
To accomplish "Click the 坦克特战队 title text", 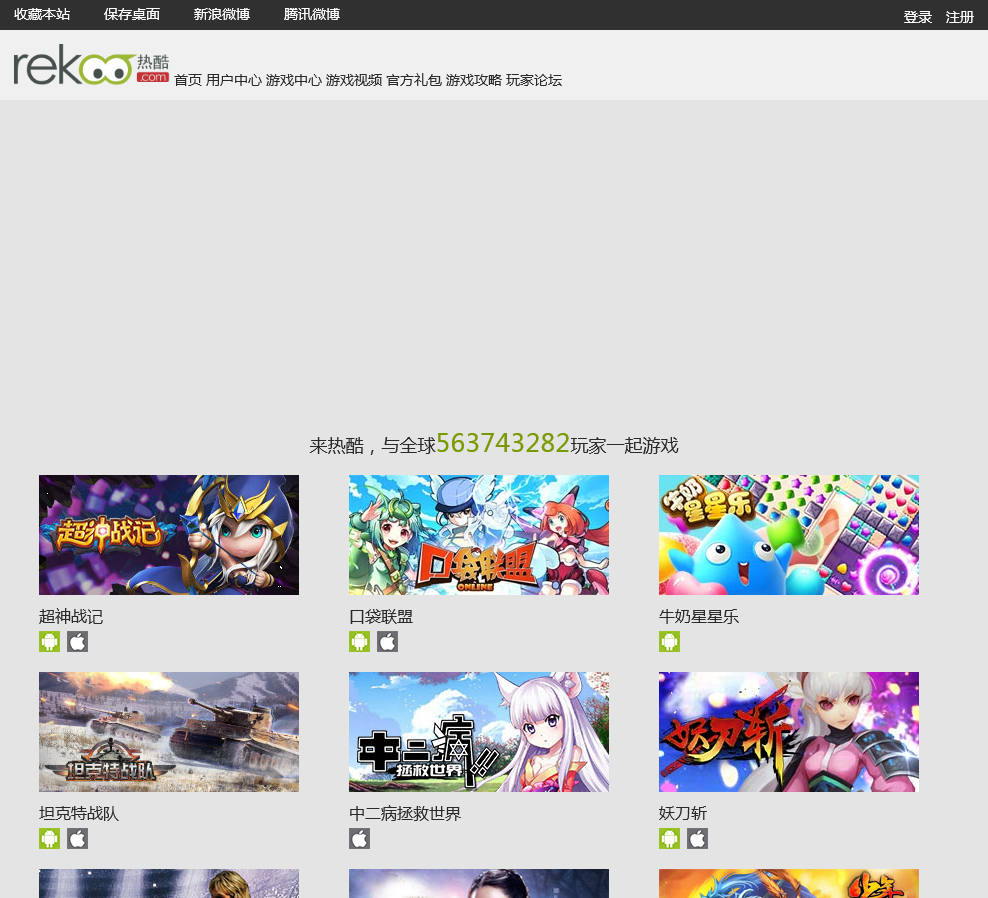I will pos(79,814).
